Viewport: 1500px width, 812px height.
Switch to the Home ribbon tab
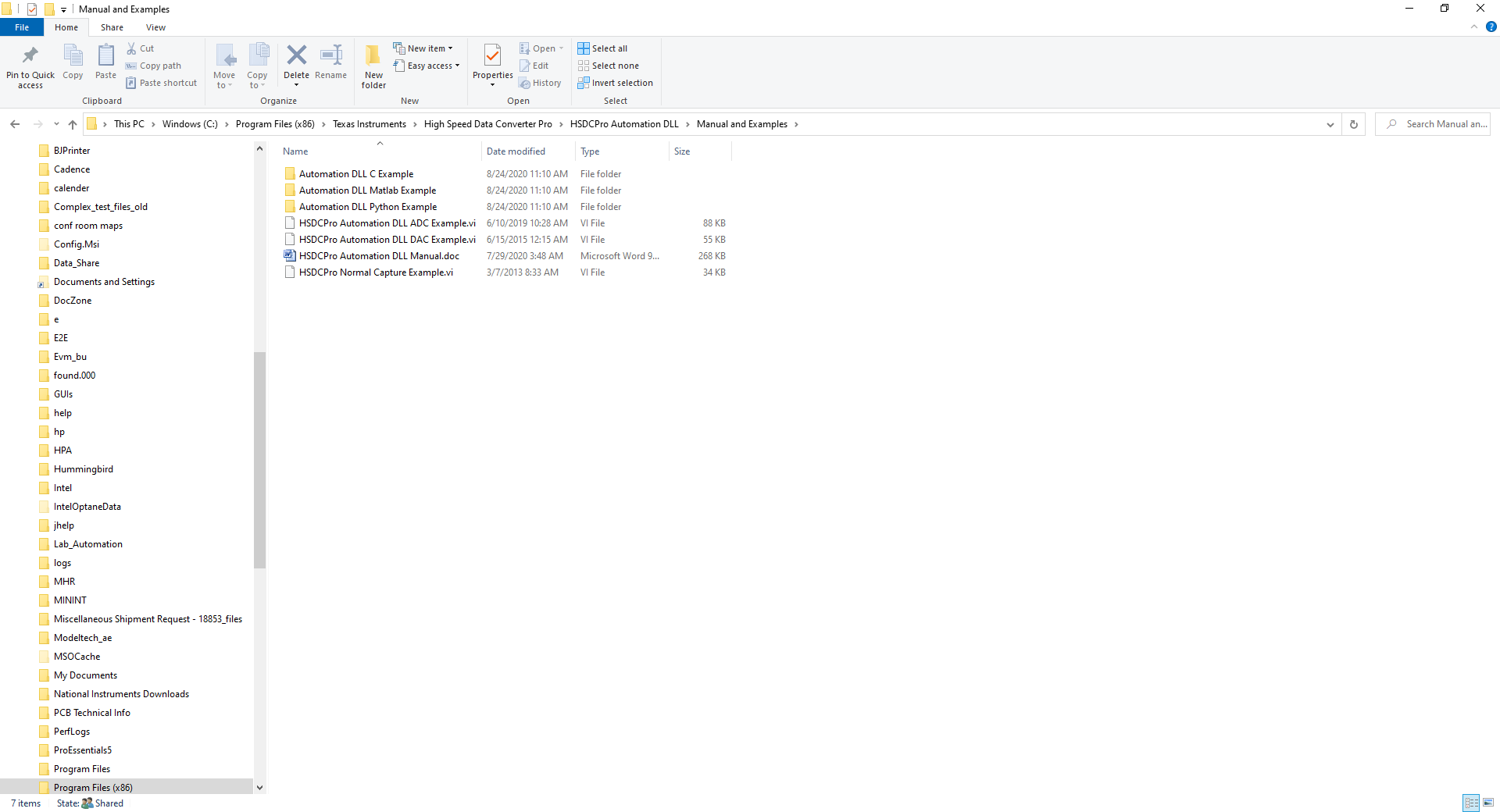click(66, 27)
